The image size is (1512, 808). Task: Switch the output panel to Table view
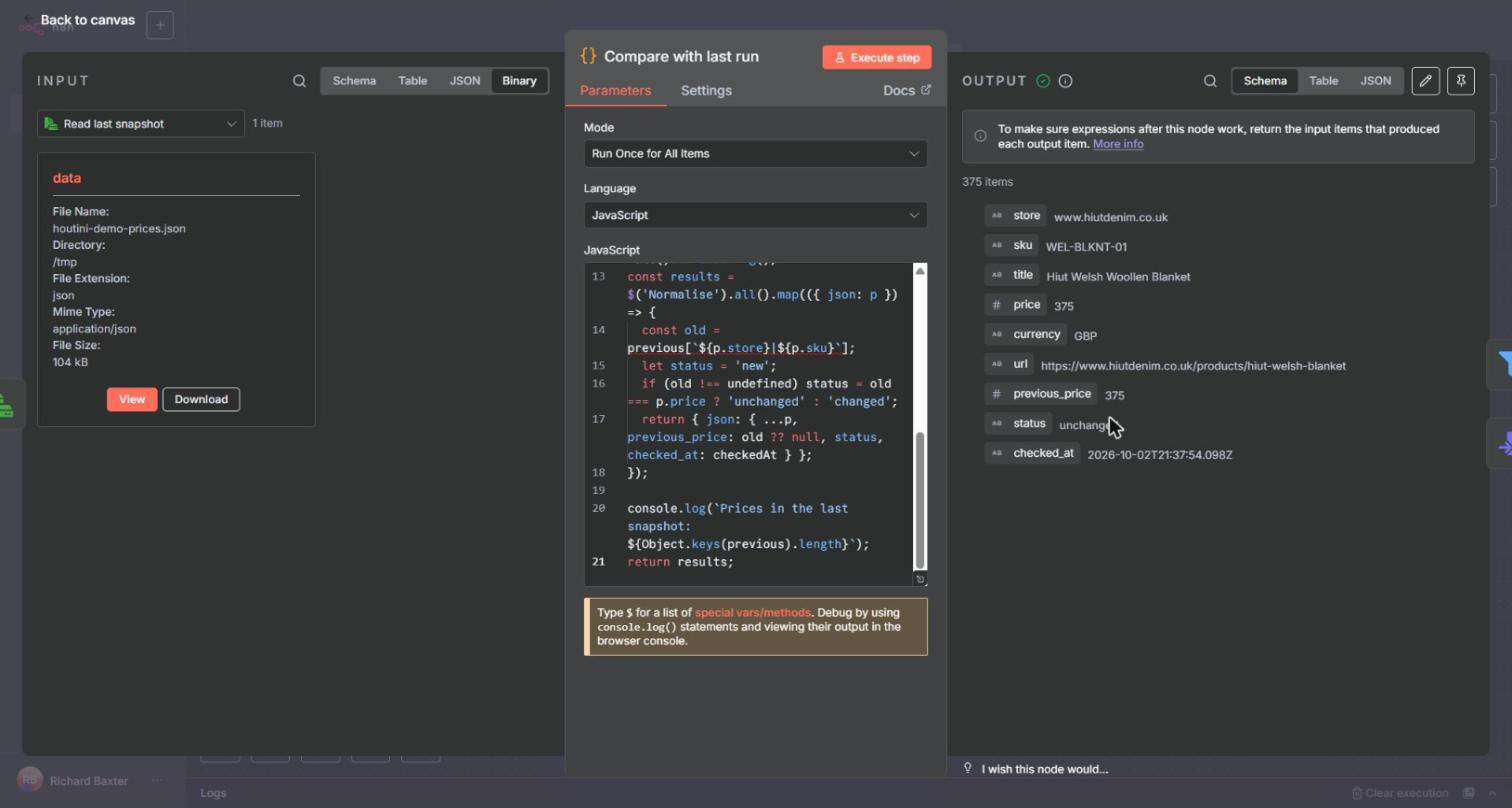tap(1324, 81)
